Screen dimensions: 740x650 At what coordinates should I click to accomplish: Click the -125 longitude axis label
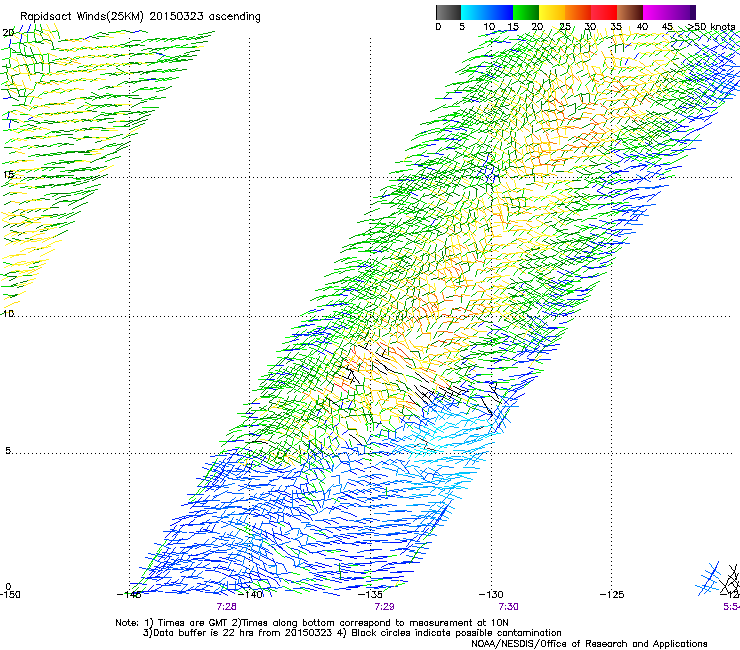(x=612, y=595)
